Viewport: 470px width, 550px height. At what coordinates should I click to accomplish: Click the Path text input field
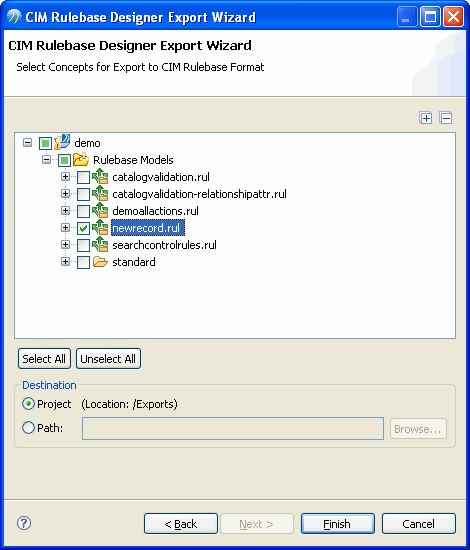click(233, 428)
